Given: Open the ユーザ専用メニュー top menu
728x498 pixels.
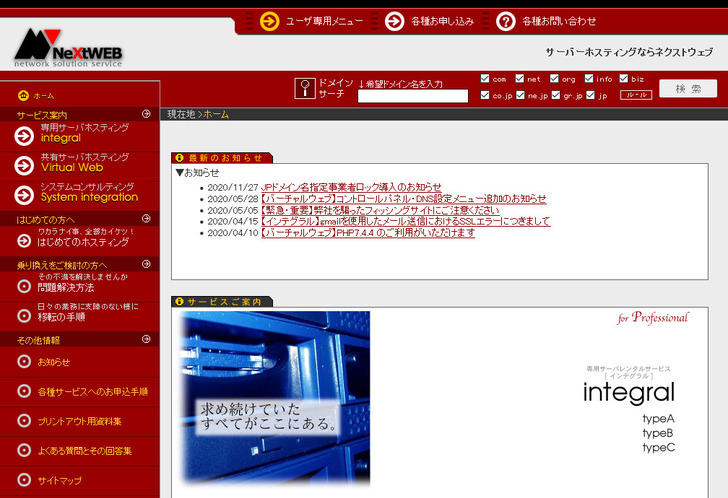Looking at the screenshot, I should point(312,21).
